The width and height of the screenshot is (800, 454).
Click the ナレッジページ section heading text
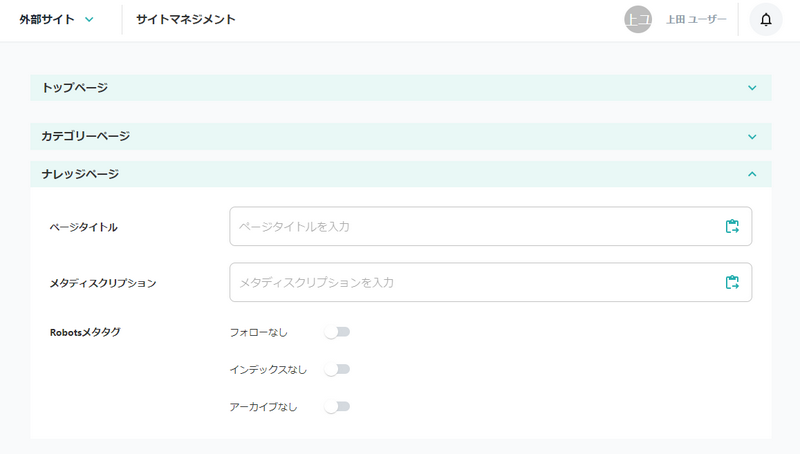[80, 174]
